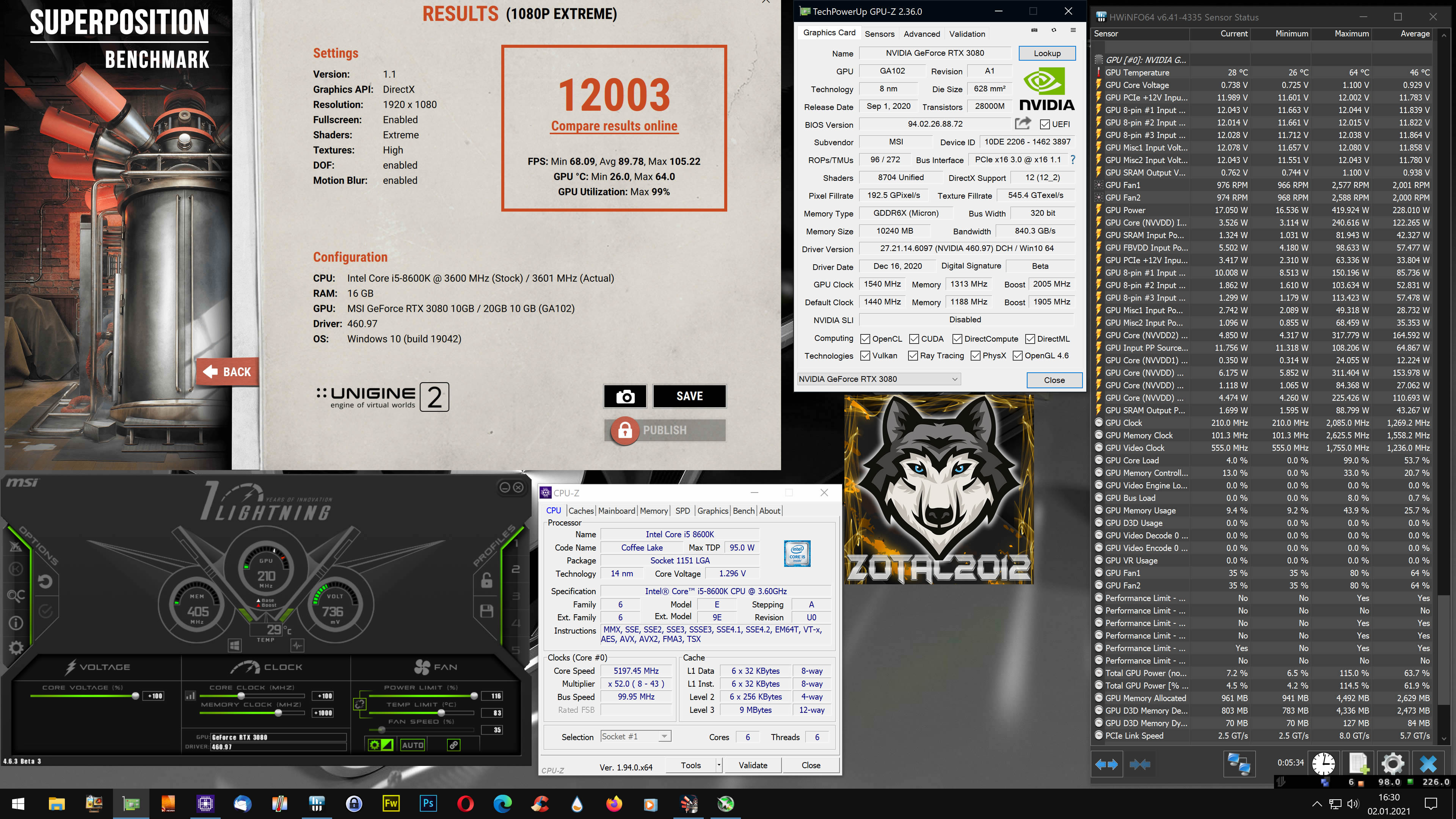Uncheck Ray Tracing in GPU-Z technologies
Viewport: 1456px width, 819px height.
pyautogui.click(x=913, y=356)
